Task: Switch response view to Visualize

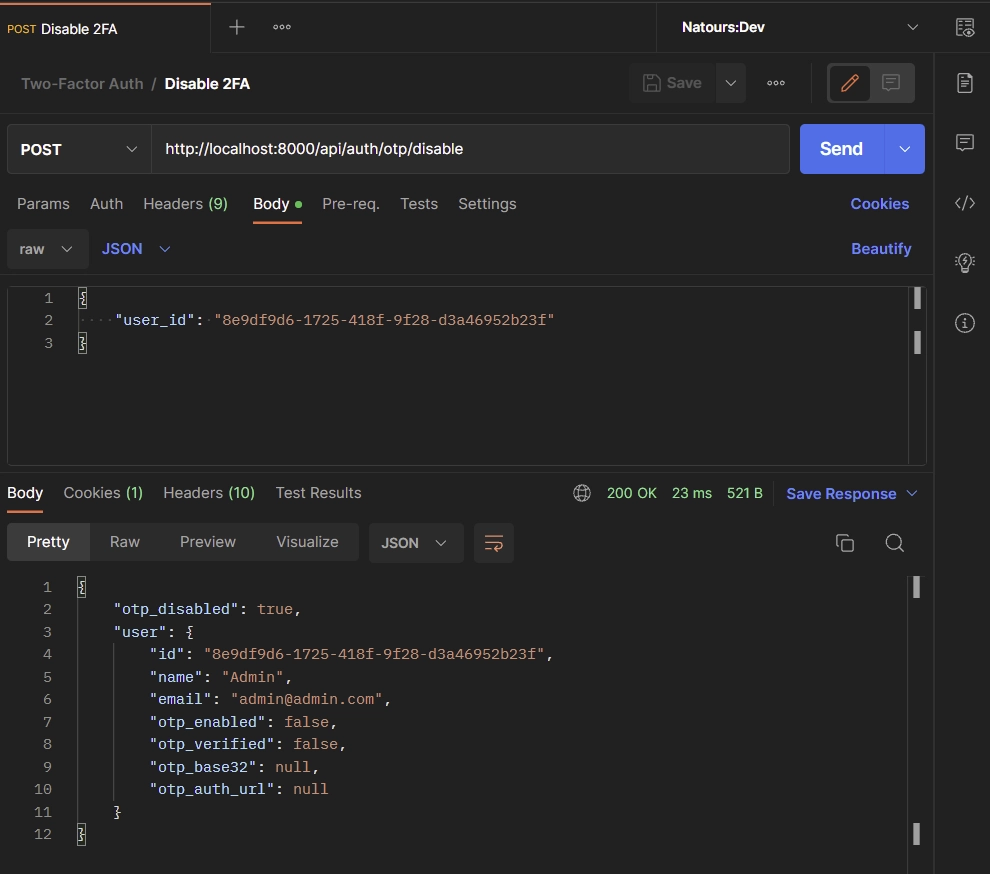Action: 307,542
